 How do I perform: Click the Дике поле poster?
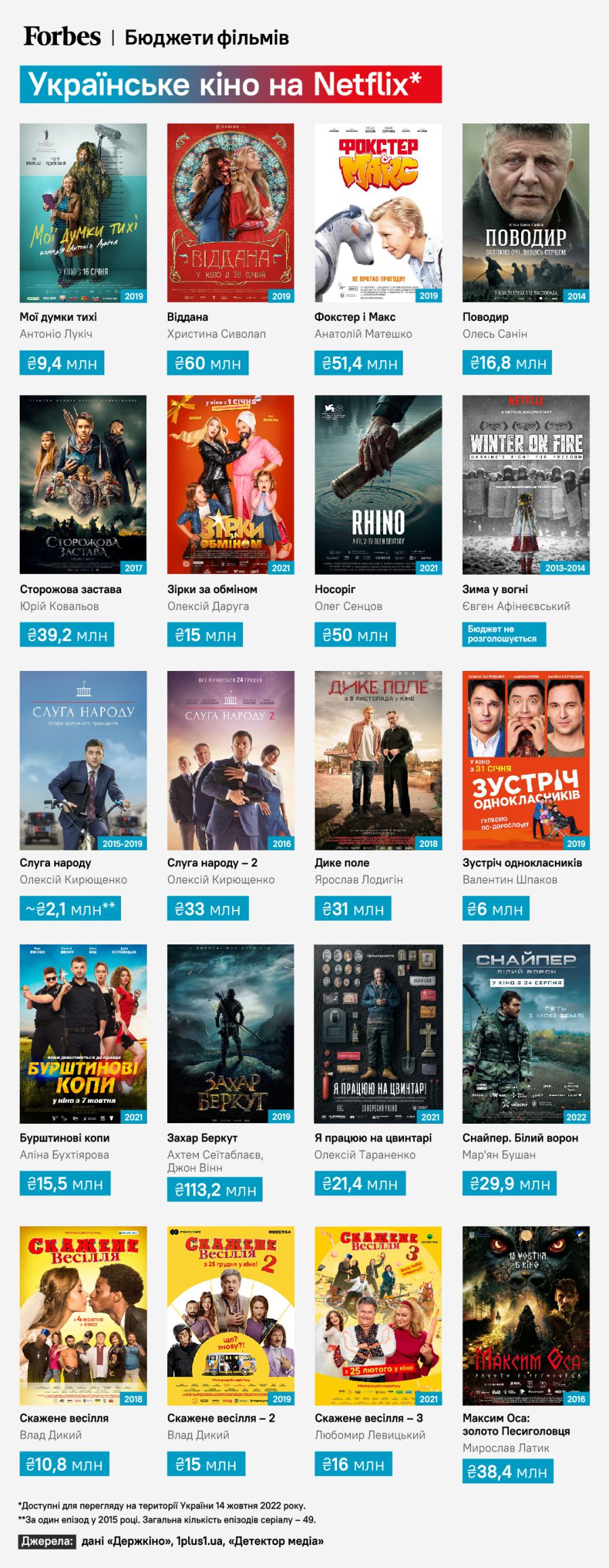point(378,760)
